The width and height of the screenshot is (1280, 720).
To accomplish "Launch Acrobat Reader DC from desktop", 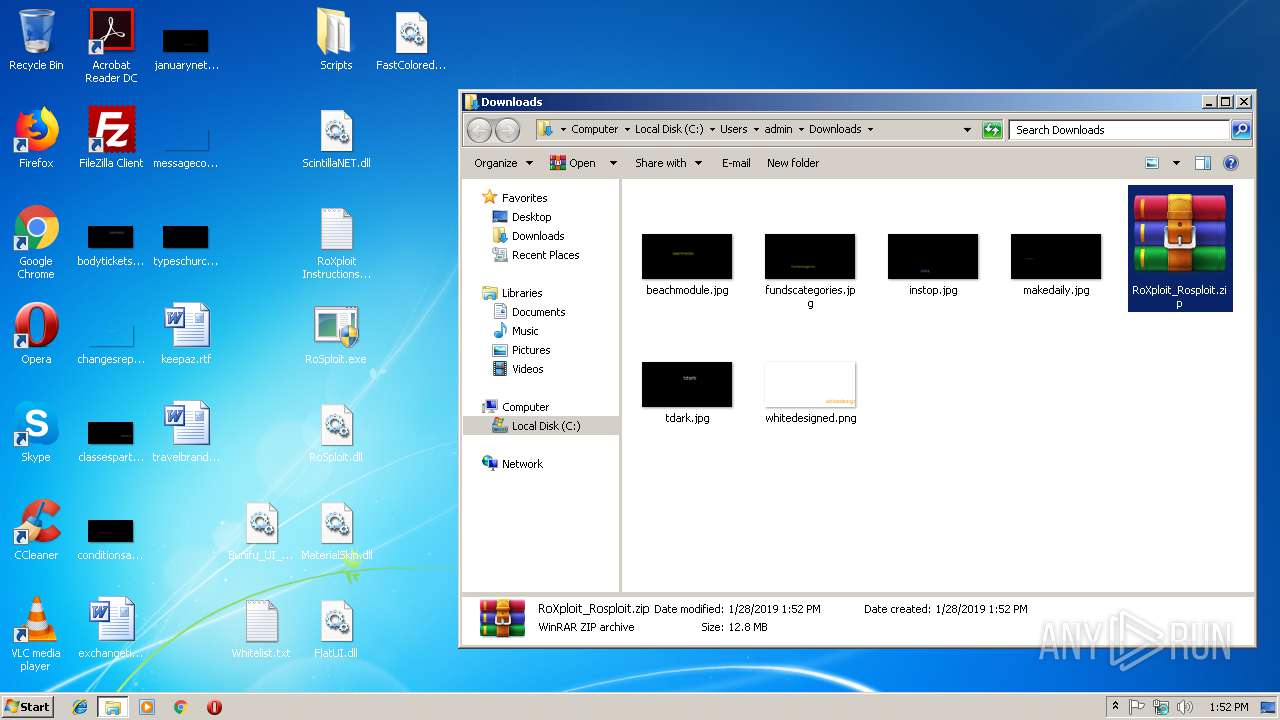I will tap(111, 46).
